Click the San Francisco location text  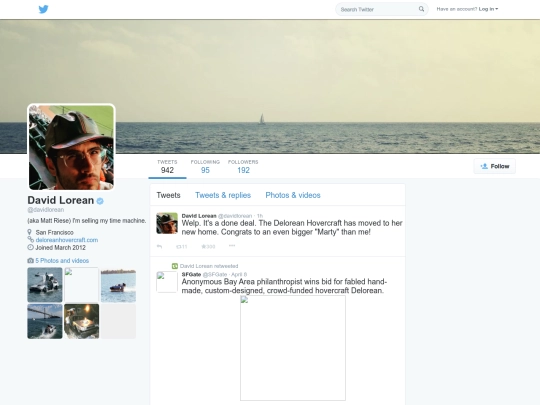coord(54,232)
